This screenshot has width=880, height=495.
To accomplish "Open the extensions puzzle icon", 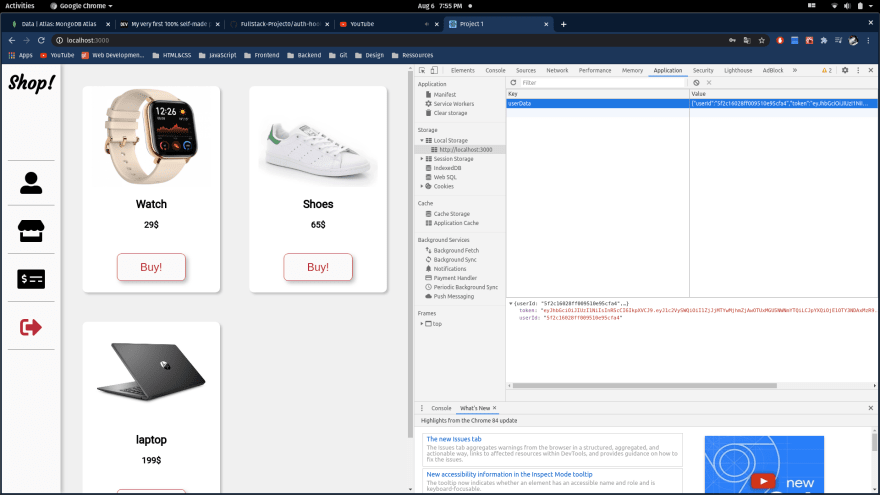I will (x=824, y=40).
